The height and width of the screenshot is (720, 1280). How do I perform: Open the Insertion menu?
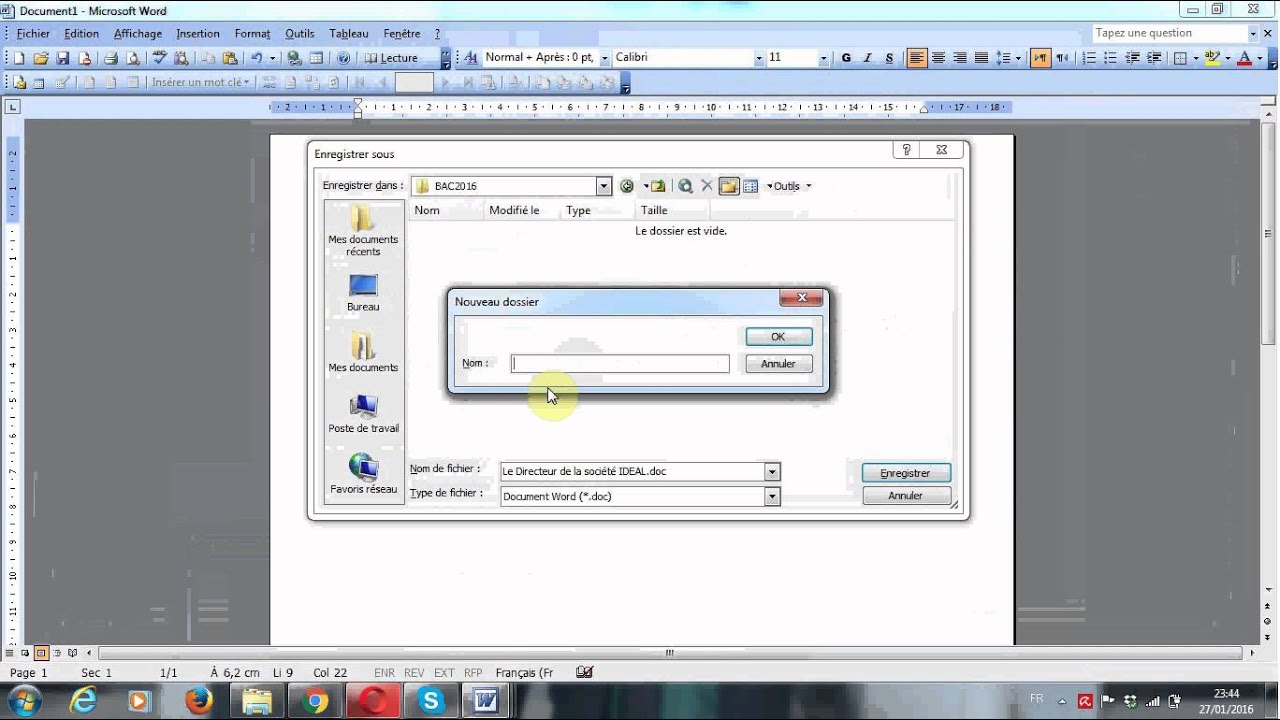(x=198, y=34)
